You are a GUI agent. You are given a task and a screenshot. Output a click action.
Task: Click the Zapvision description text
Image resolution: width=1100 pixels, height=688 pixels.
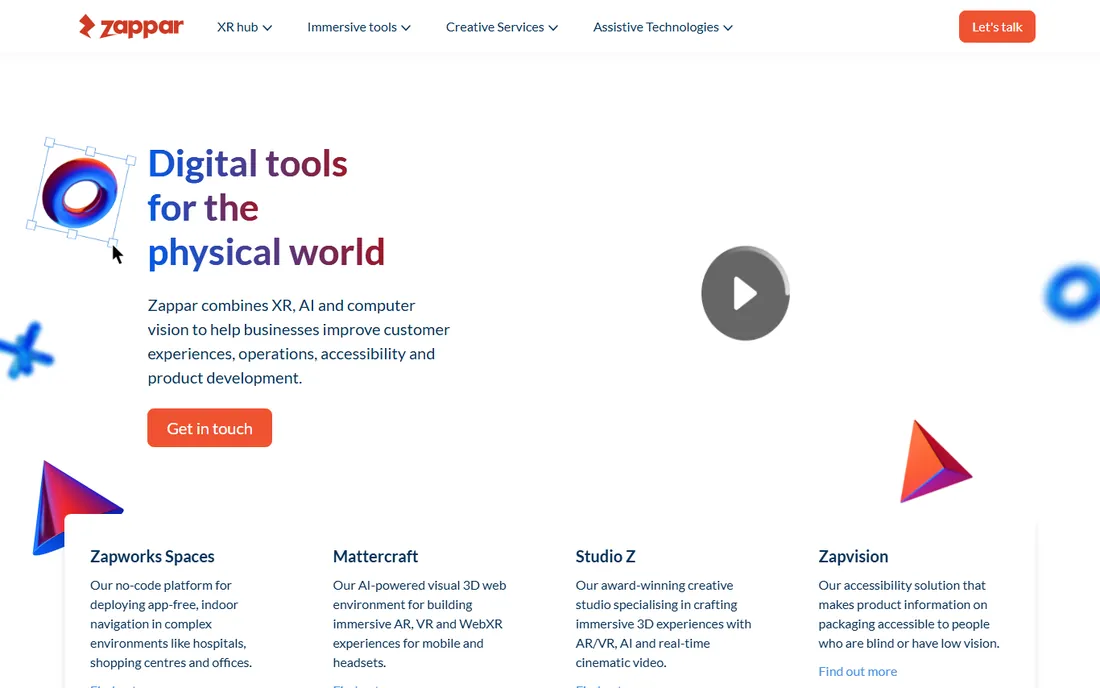point(908,614)
